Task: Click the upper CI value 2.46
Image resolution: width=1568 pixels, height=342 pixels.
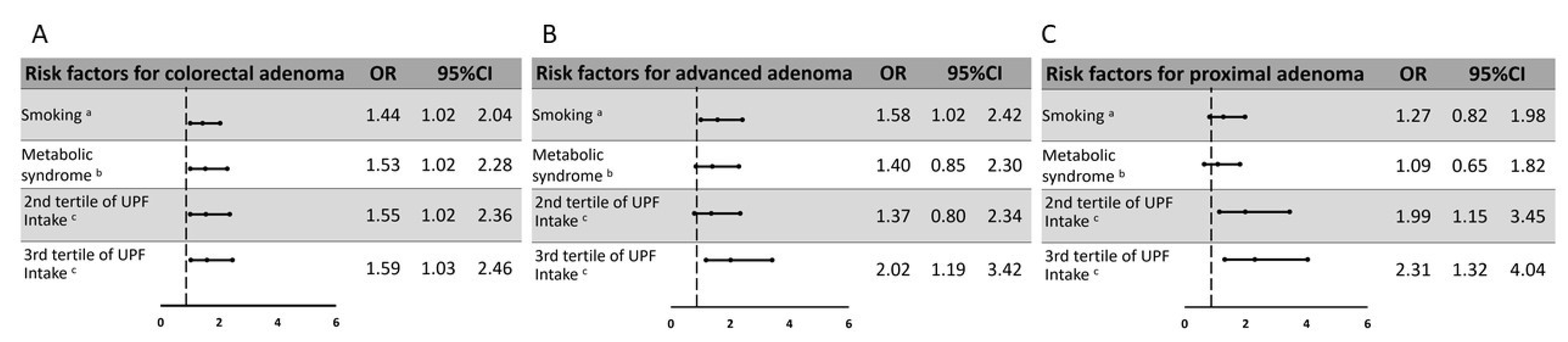Action: pos(494,268)
